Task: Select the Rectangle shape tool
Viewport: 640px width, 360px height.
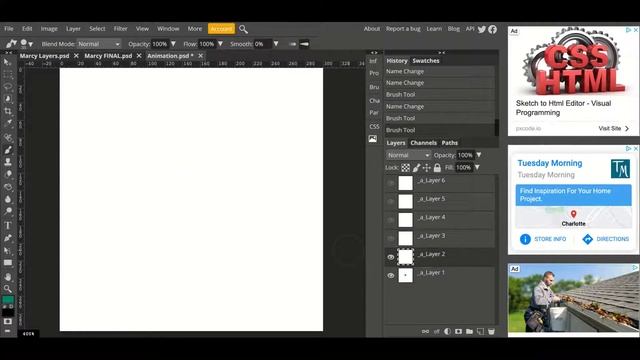Action: tap(7, 263)
